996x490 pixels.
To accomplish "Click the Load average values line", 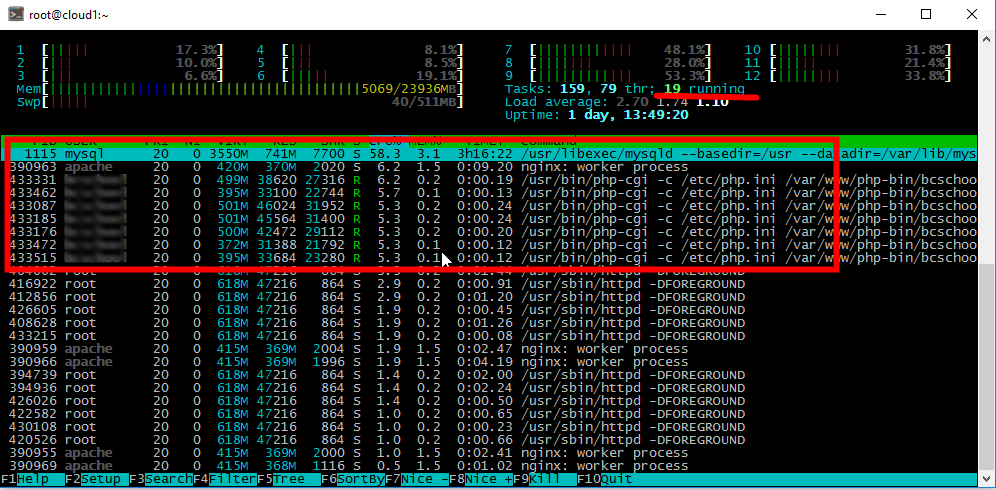I will 617,102.
